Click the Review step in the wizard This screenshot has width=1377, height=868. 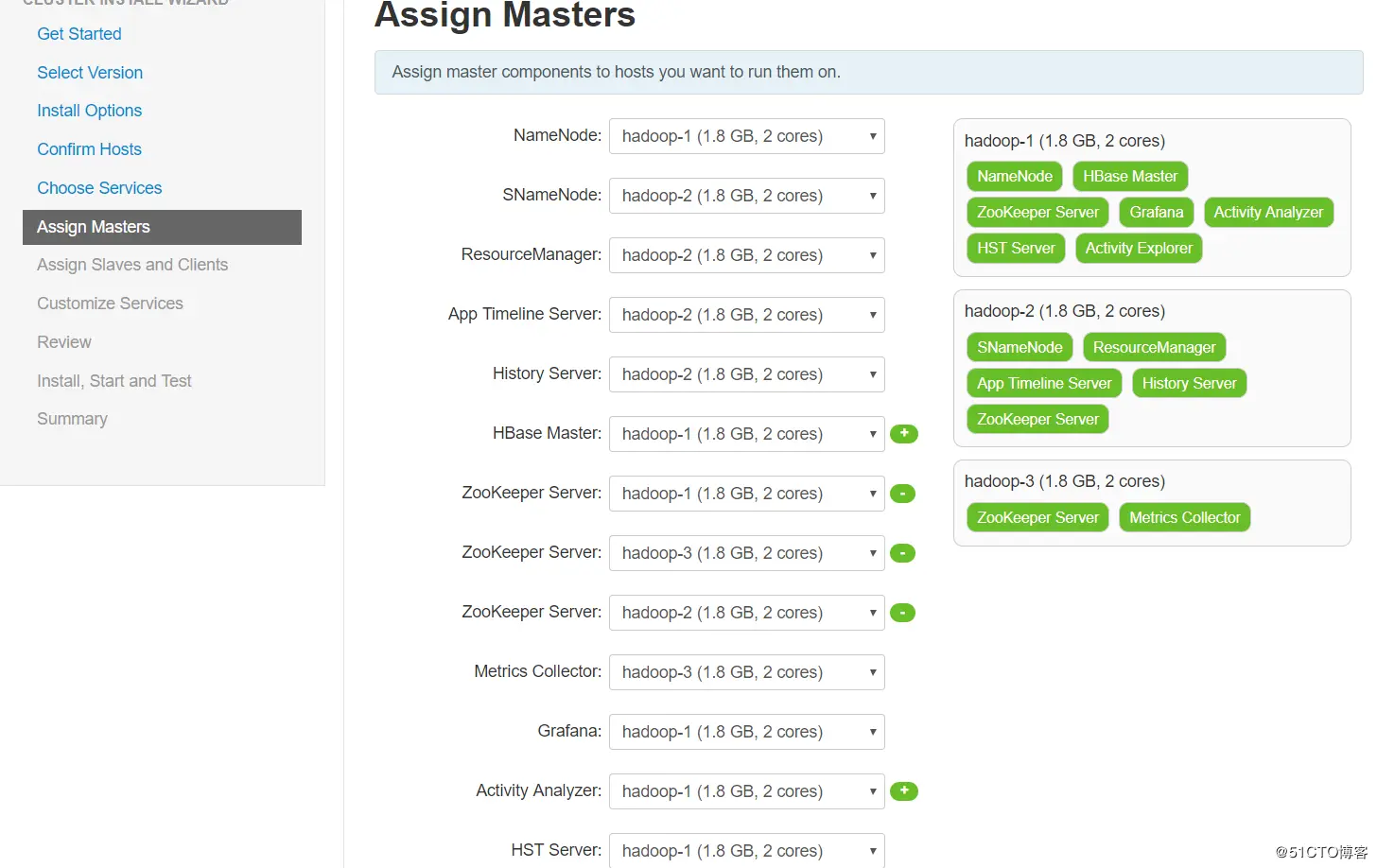click(64, 342)
